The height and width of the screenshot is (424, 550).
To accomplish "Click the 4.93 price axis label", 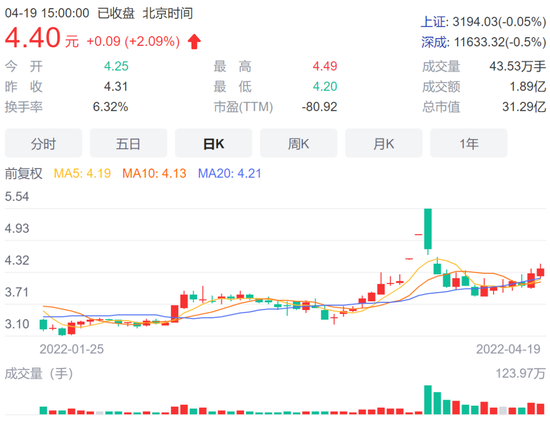I will point(17,228).
